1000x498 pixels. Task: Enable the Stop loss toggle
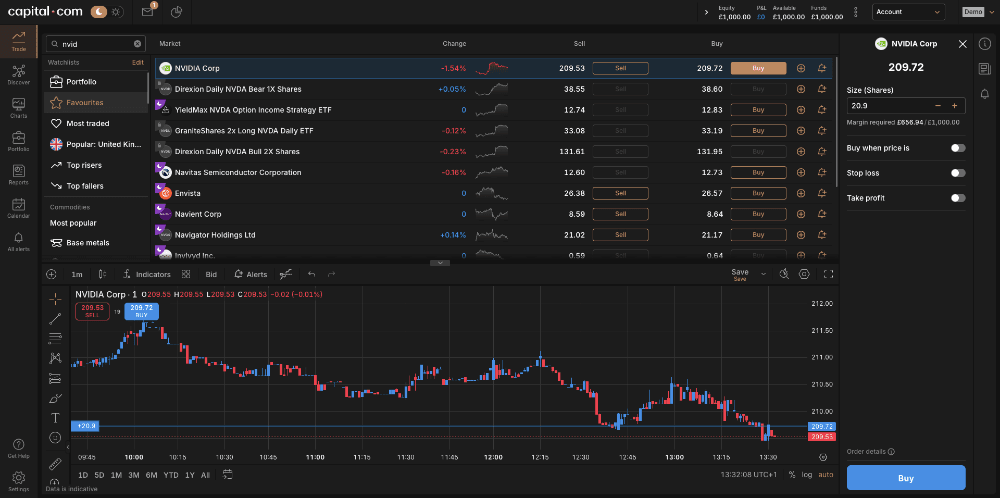coord(958,173)
